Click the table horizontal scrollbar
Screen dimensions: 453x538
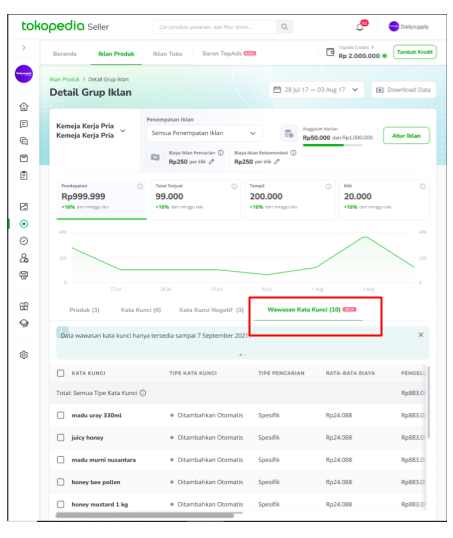coord(144,515)
